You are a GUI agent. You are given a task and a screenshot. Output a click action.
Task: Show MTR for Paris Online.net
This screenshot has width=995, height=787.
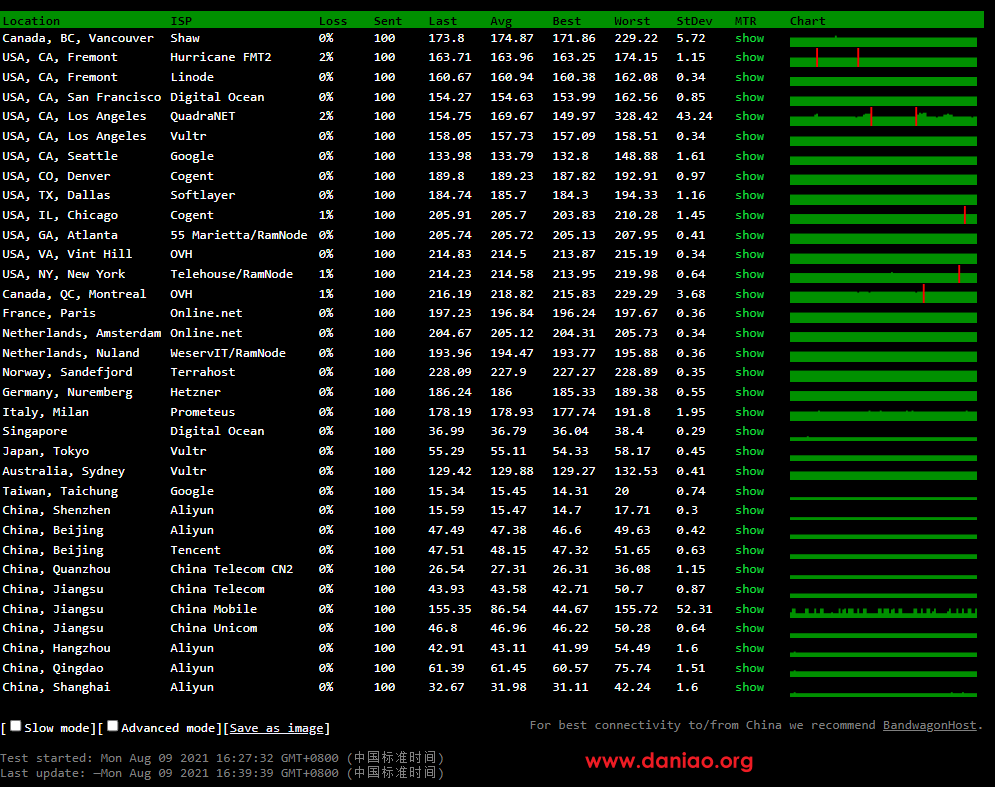pos(749,313)
